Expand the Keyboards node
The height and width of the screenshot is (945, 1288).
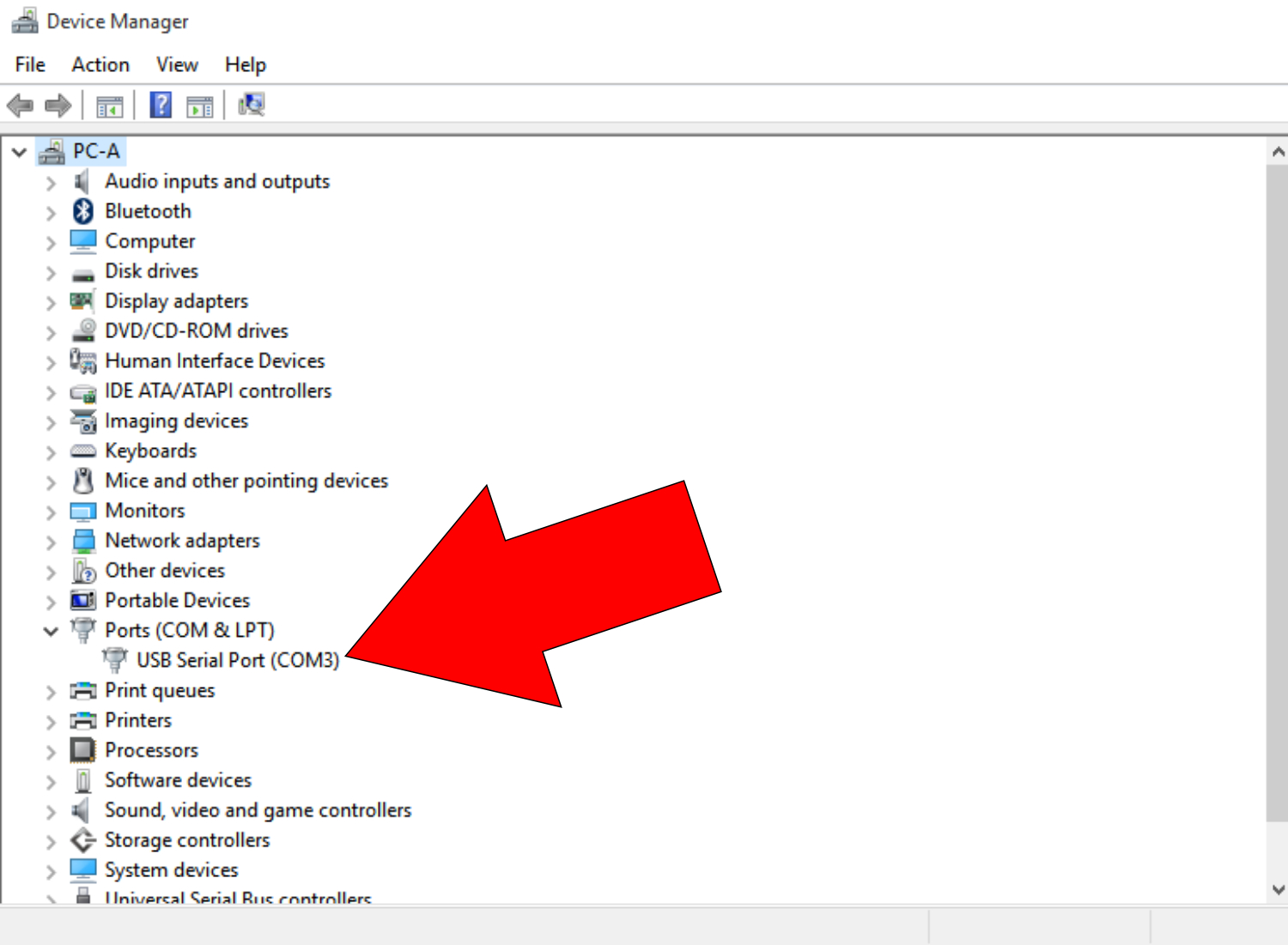coord(51,452)
